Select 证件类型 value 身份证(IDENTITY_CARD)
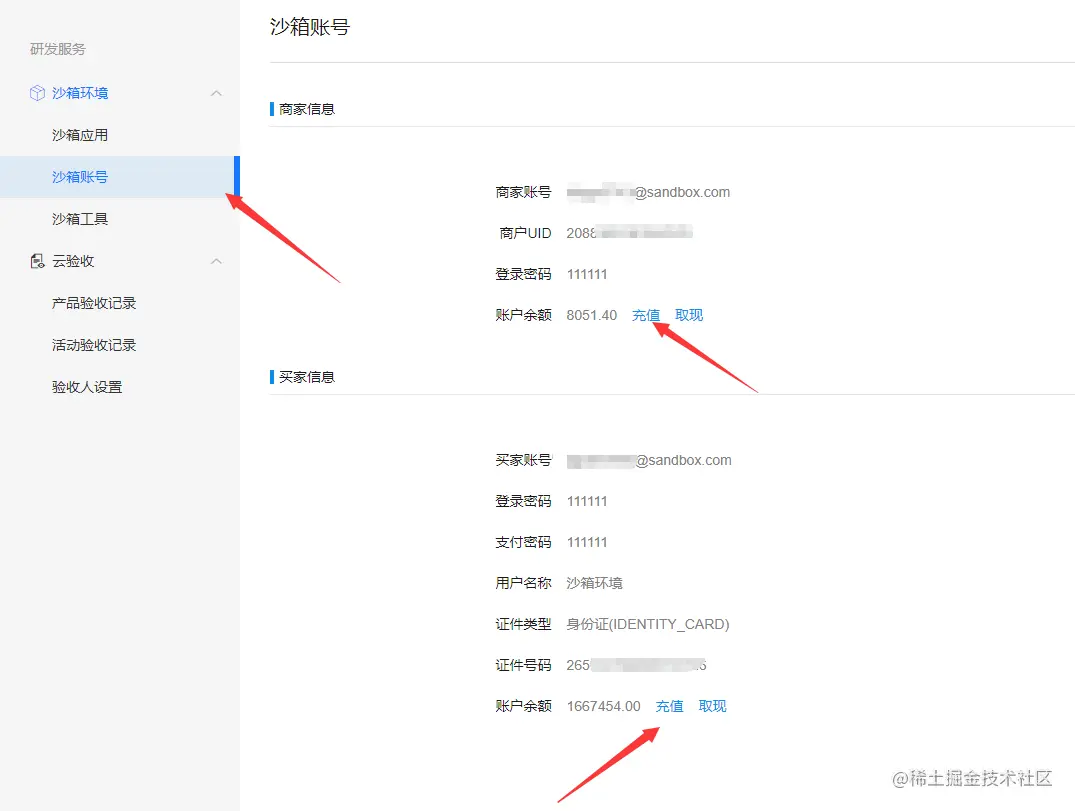Screen dimensions: 1075x811 tap(648, 625)
